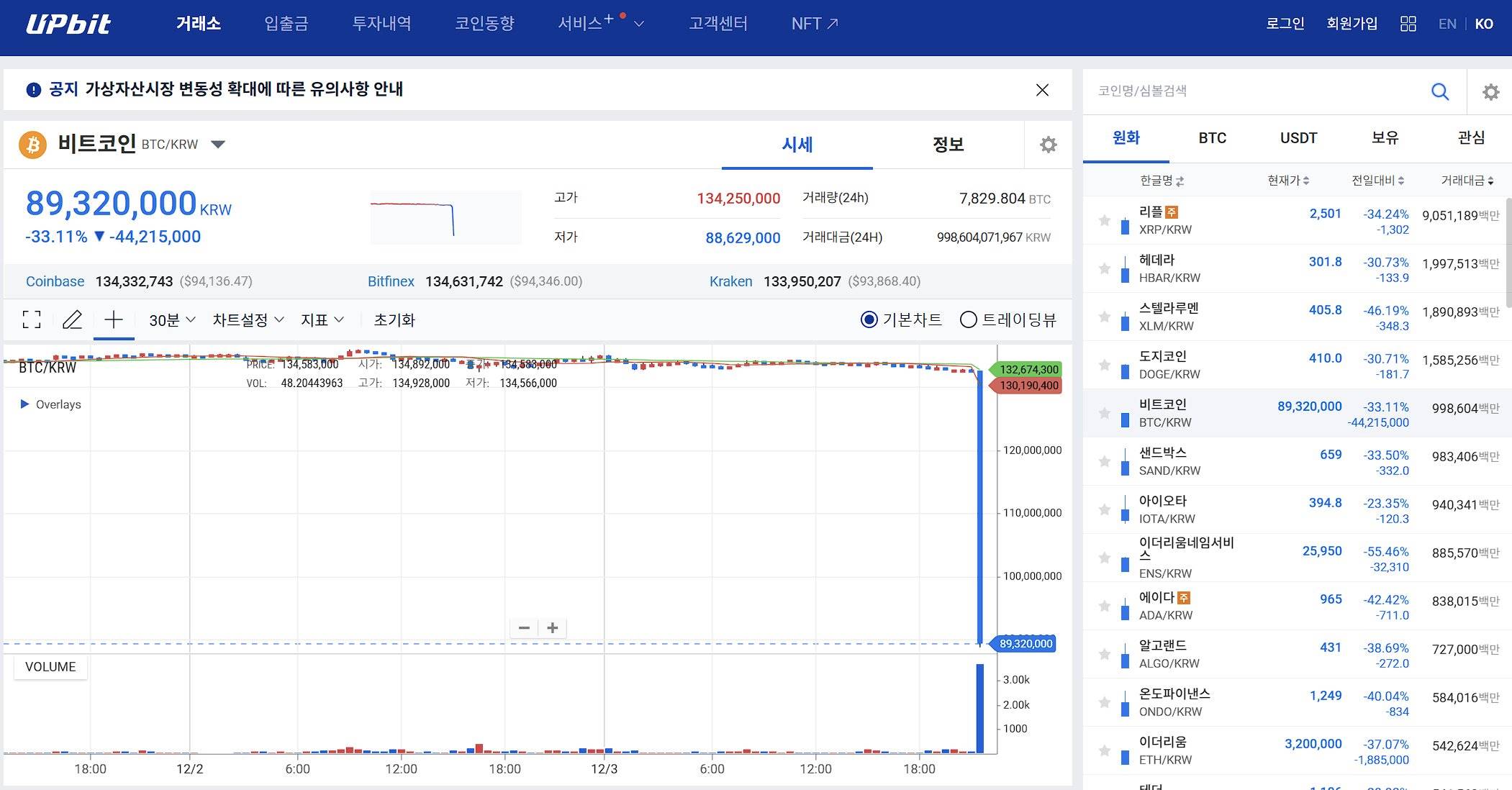The height and width of the screenshot is (790, 1512).
Task: Open coin list settings gear
Action: click(1490, 92)
